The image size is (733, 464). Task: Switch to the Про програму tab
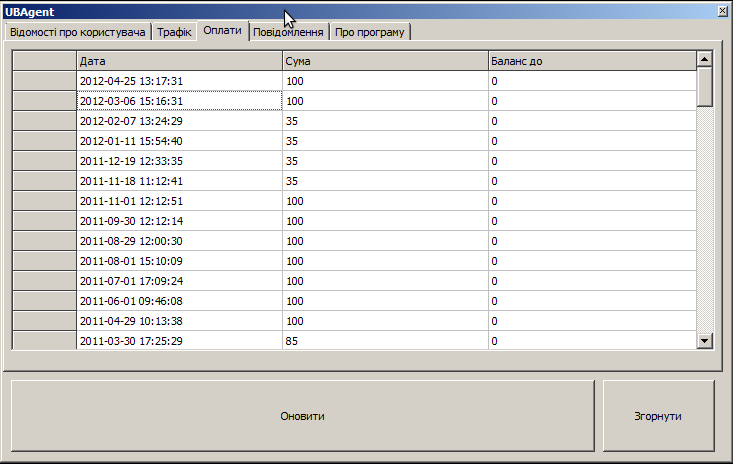pos(370,33)
